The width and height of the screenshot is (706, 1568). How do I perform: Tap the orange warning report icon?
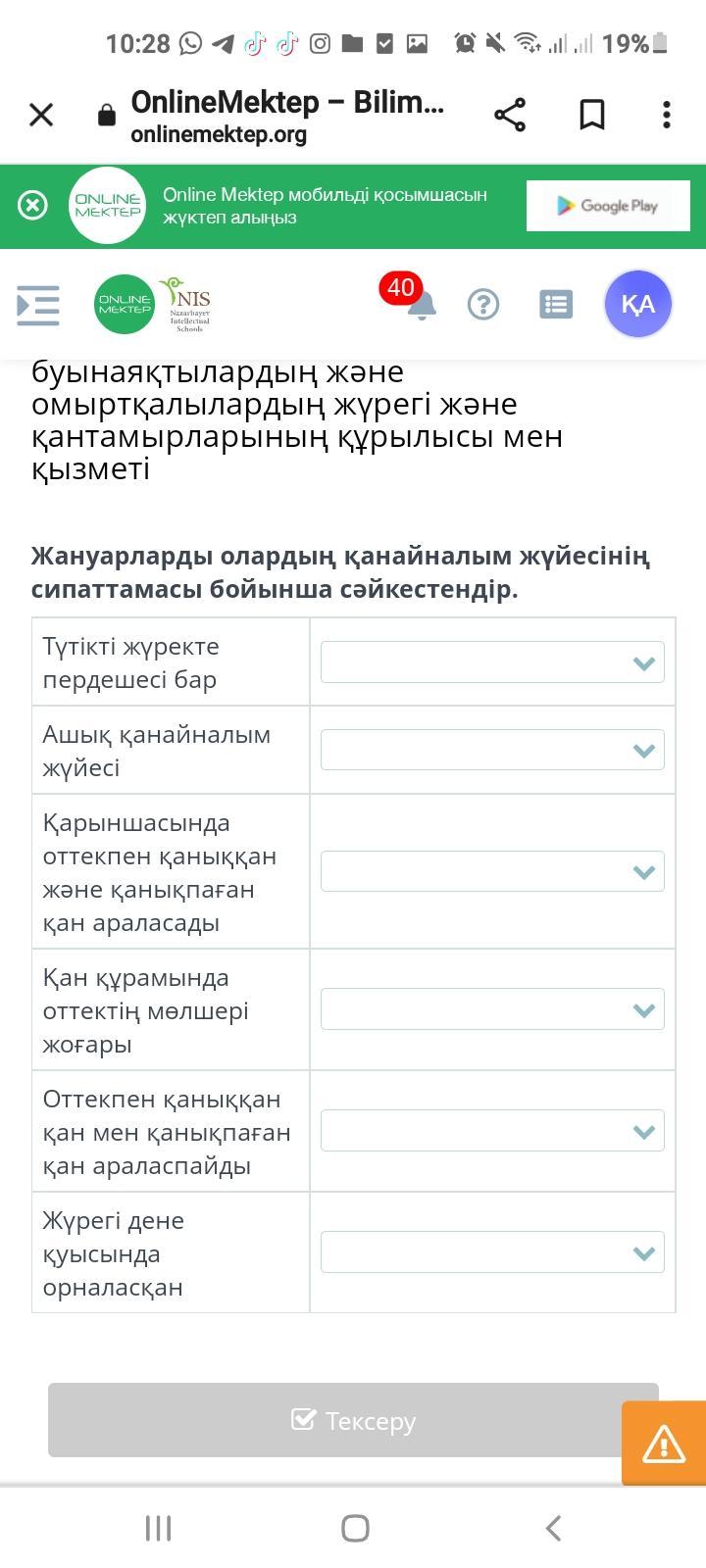(664, 1444)
